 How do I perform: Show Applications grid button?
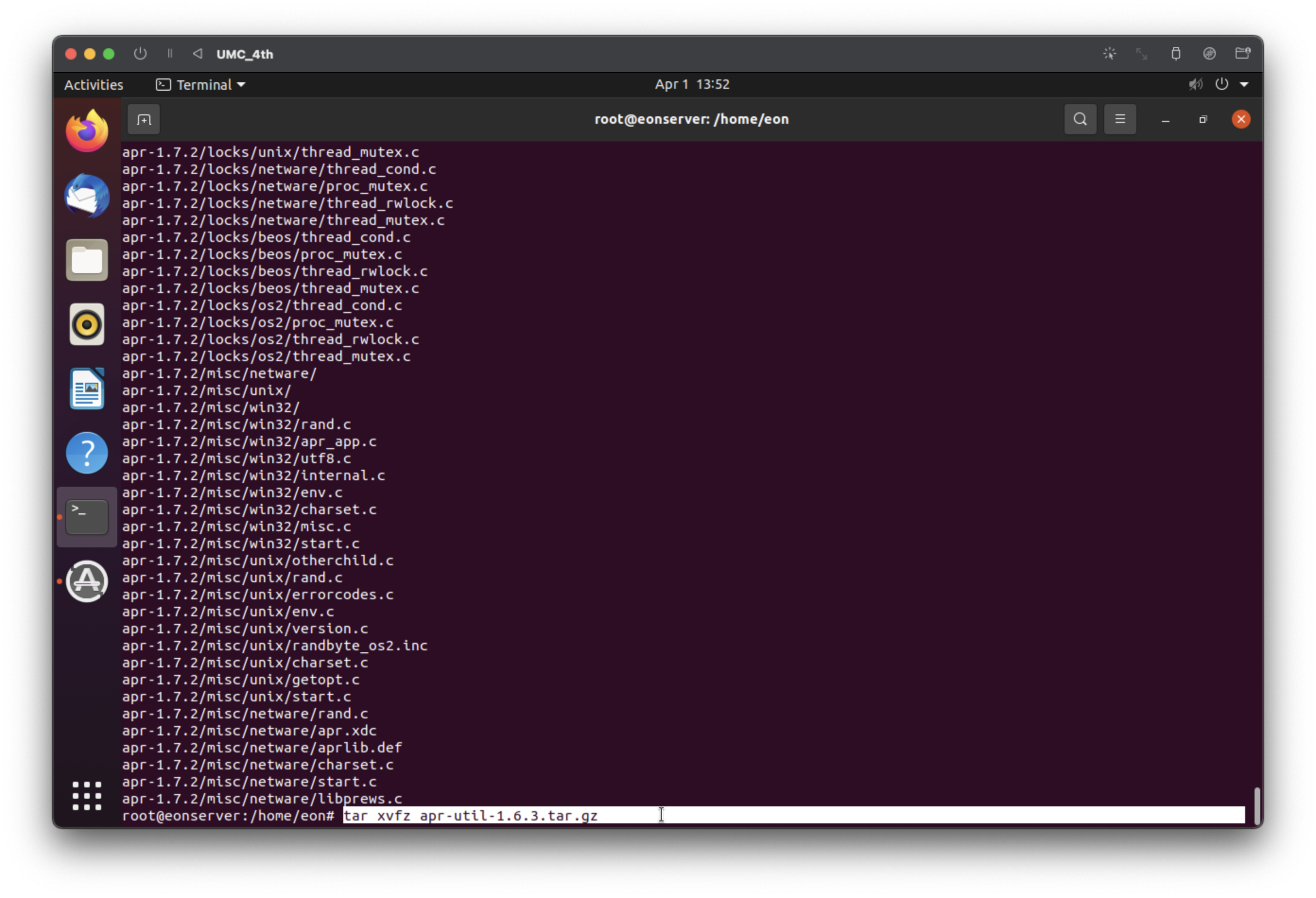(87, 795)
